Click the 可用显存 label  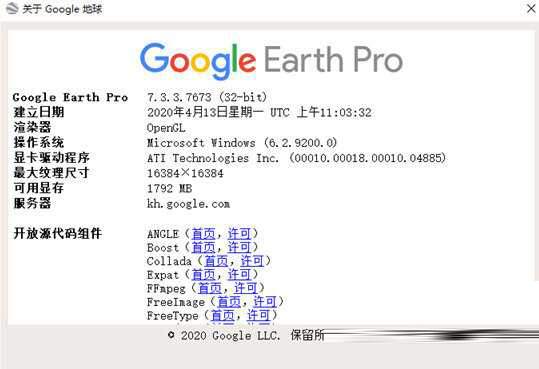(38, 188)
